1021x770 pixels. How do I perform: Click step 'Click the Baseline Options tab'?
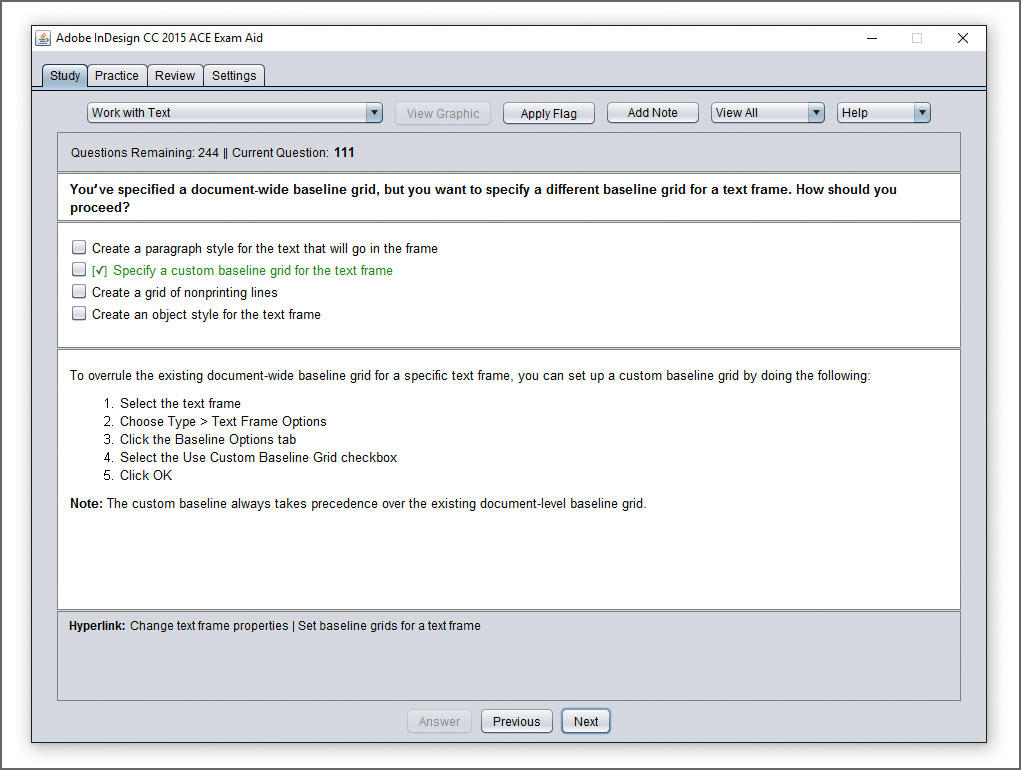[x=208, y=439]
